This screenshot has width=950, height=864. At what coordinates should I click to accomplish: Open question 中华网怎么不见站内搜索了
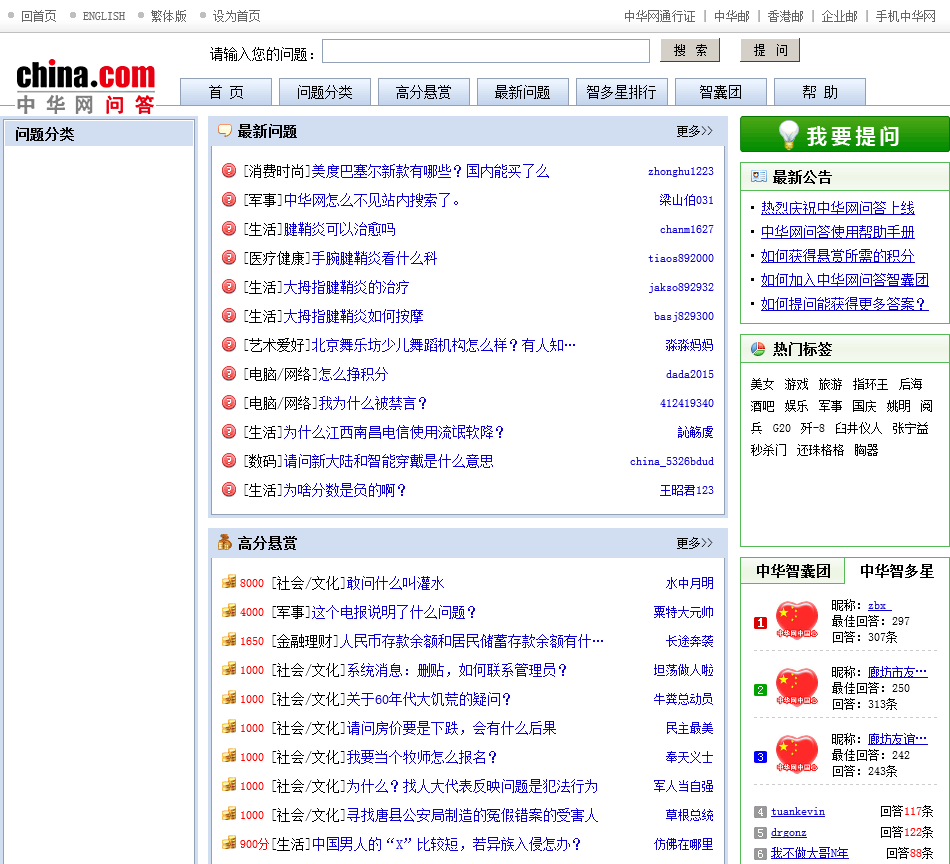(371, 200)
